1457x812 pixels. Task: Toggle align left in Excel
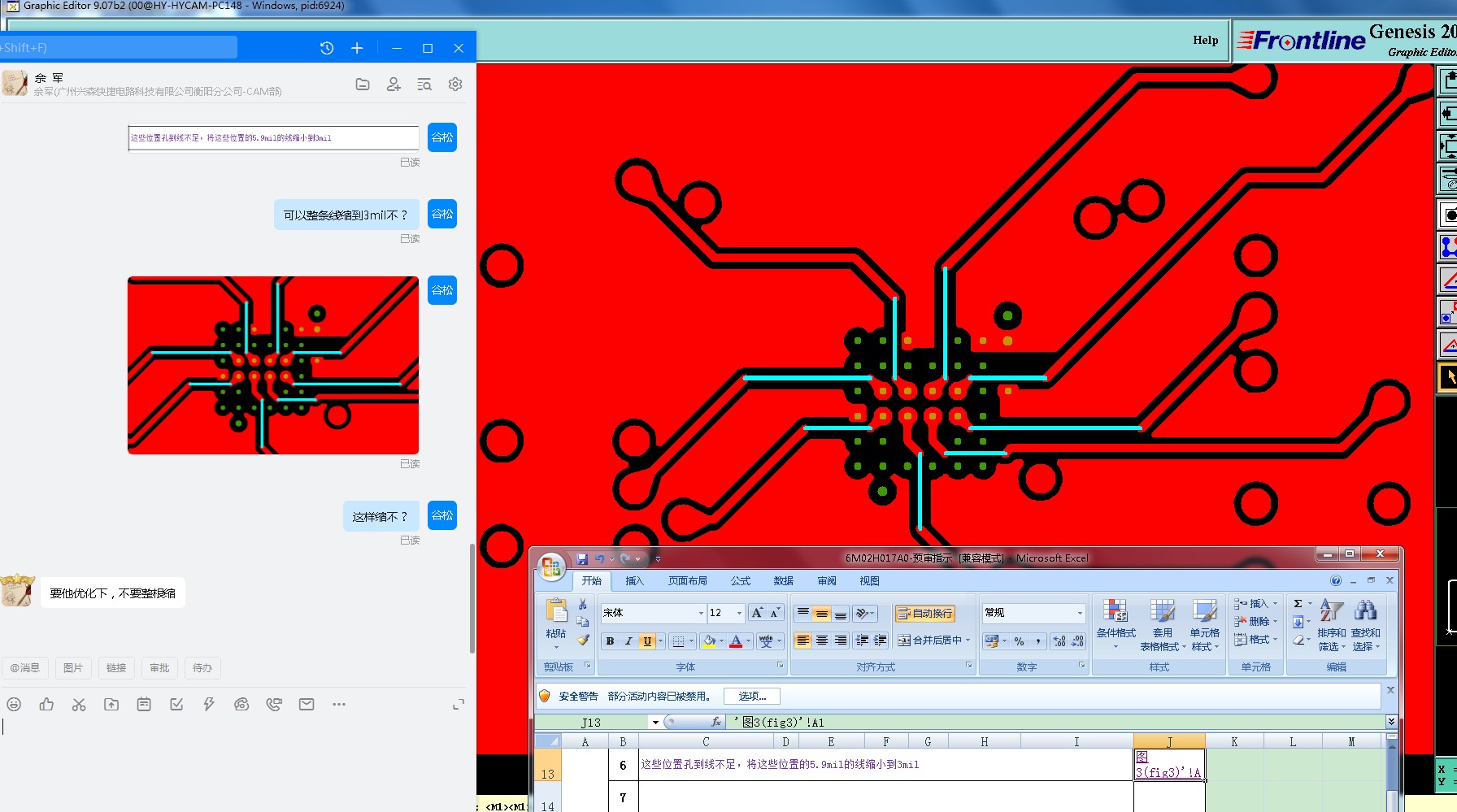click(803, 640)
